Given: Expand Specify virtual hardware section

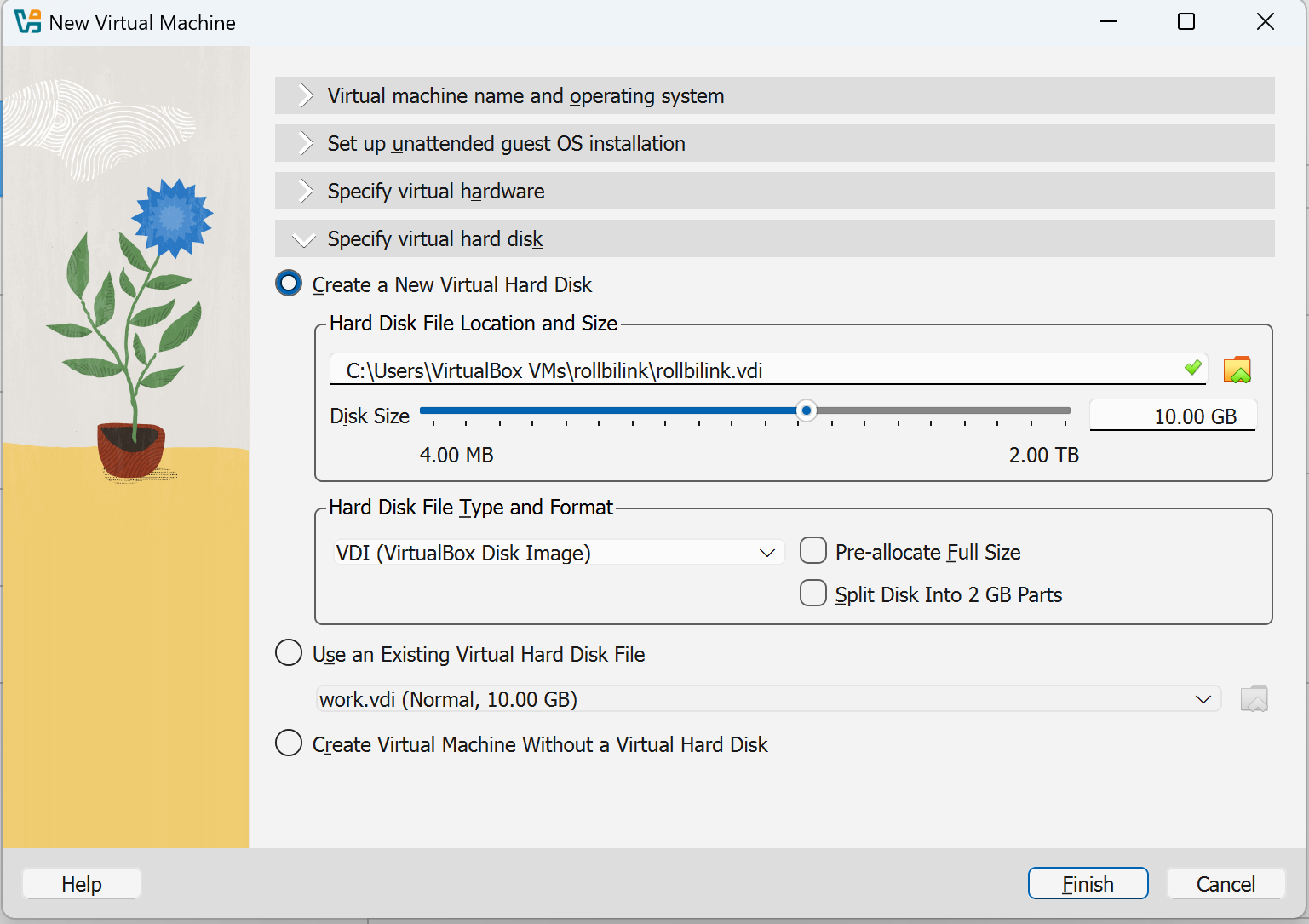Looking at the screenshot, I should 774,191.
